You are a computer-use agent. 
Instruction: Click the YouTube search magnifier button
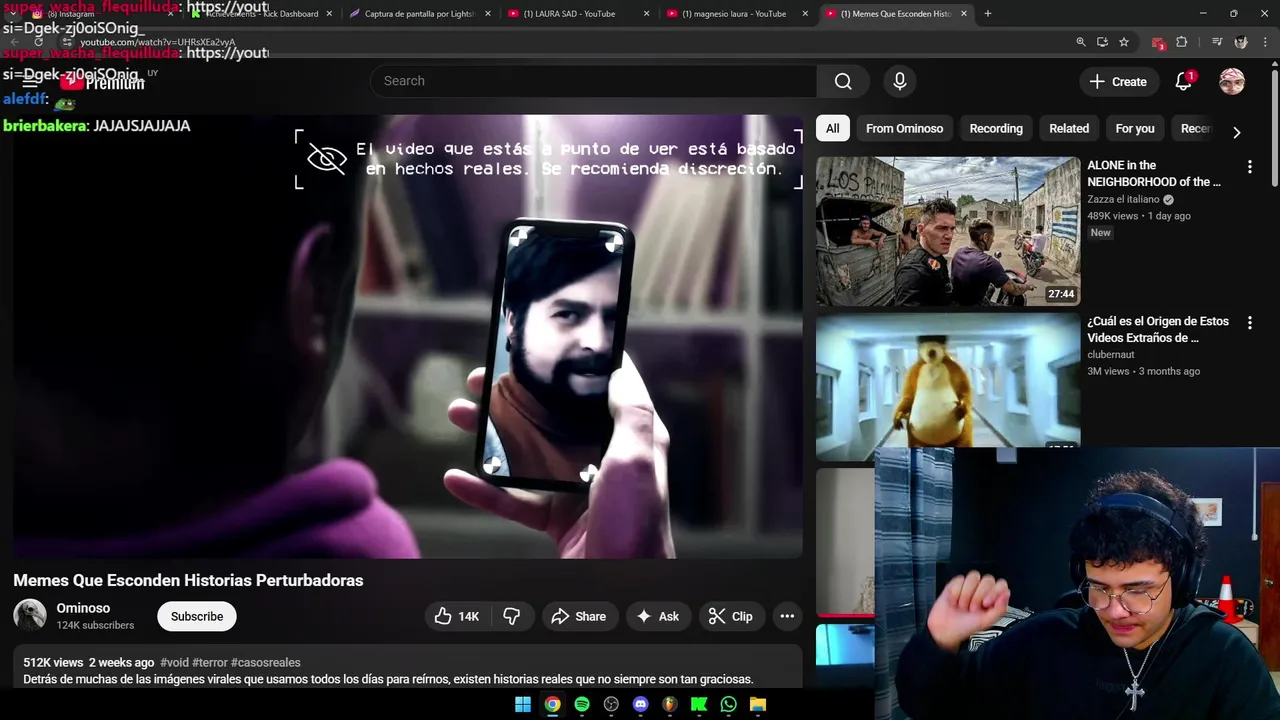pos(843,81)
